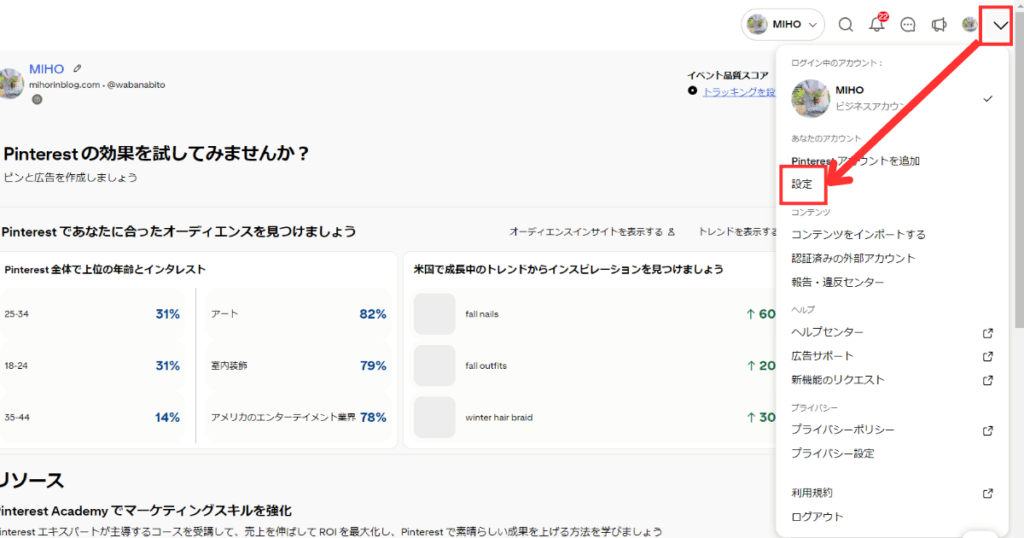Open the MIHO profile name link
Screen dimensions: 1024x538
click(x=46, y=69)
